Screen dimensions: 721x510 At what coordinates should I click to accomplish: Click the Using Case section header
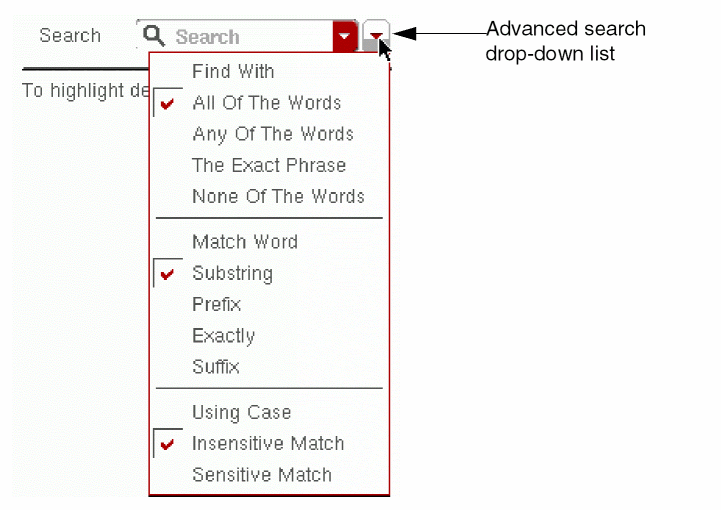click(241, 412)
